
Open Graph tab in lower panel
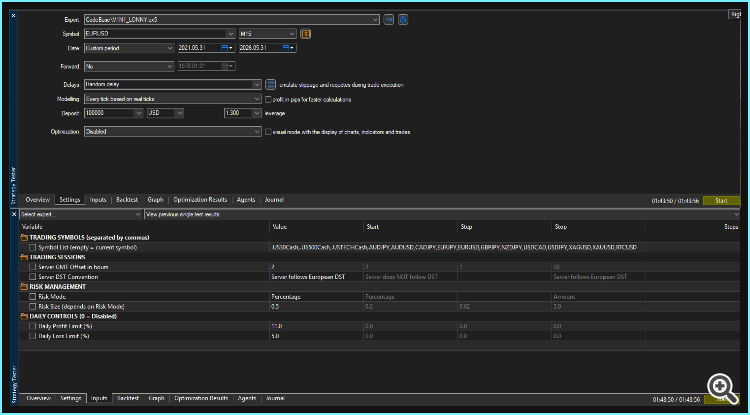point(156,398)
